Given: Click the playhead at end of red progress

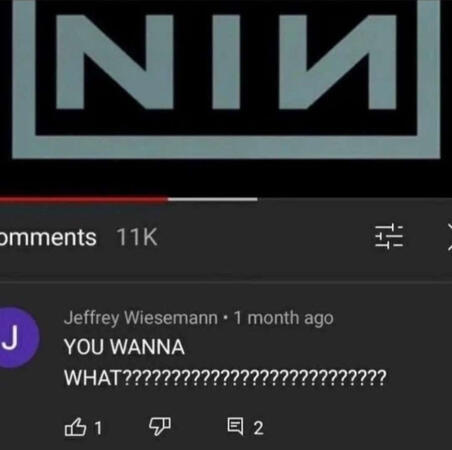Looking at the screenshot, I should click(168, 200).
